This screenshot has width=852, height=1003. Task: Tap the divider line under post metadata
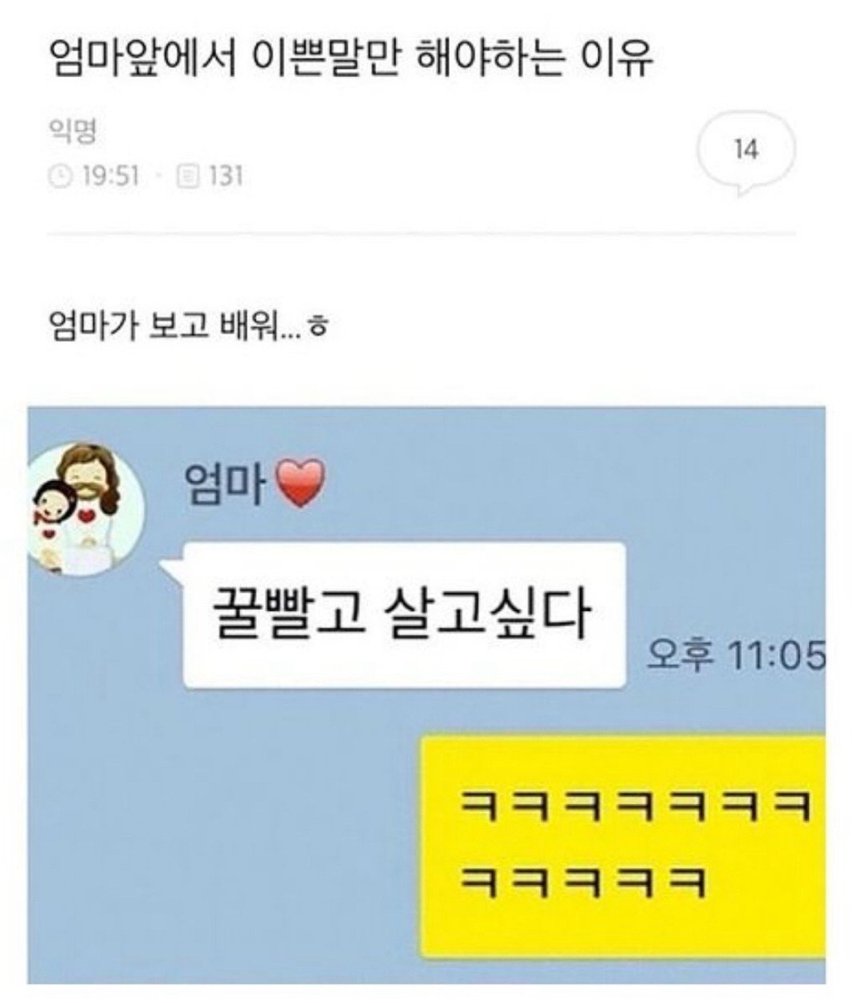pyautogui.click(x=422, y=234)
